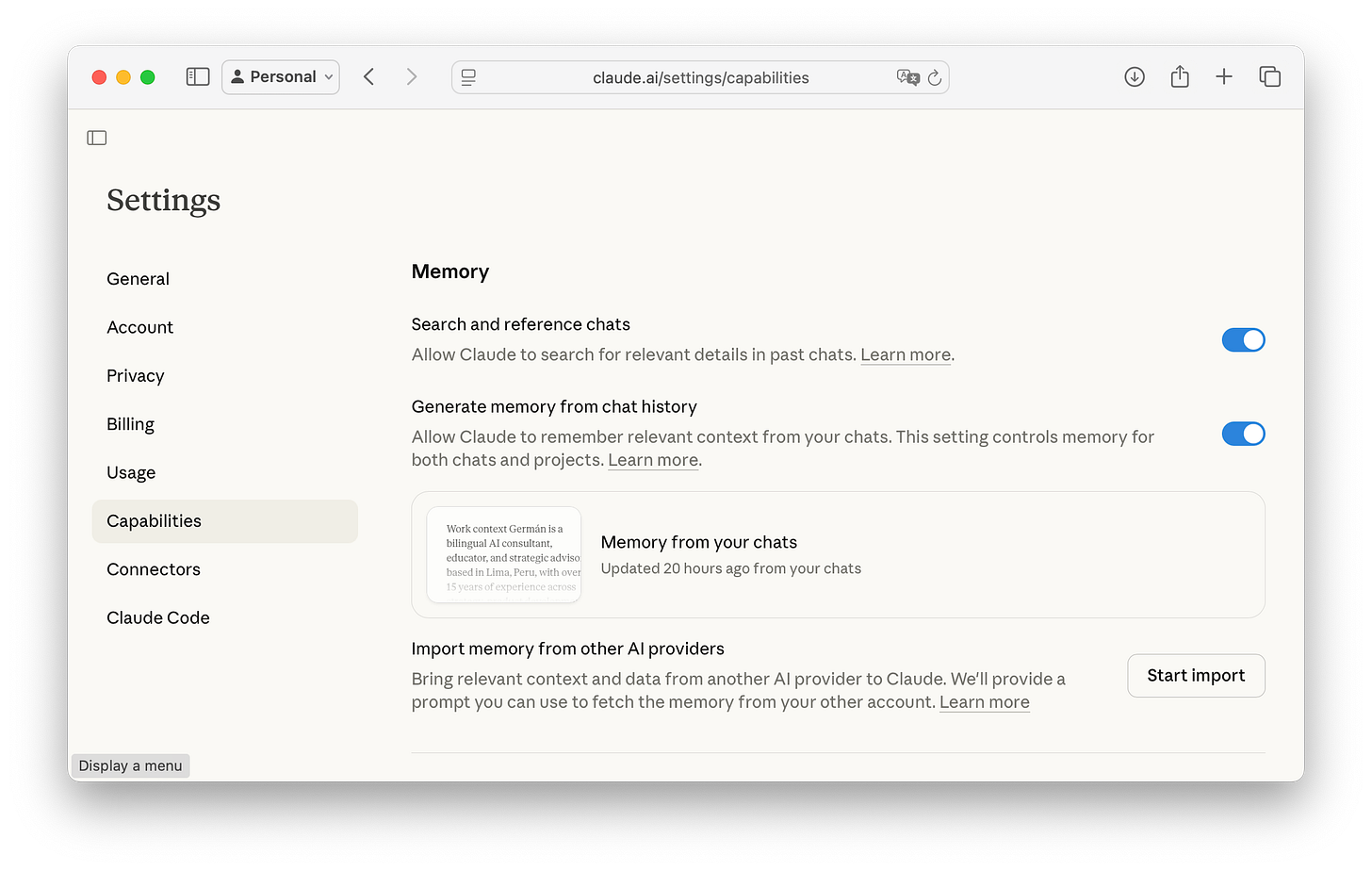The width and height of the screenshot is (1372, 871).
Task: Disable Generate memory from chat history toggle
Action: [x=1243, y=434]
